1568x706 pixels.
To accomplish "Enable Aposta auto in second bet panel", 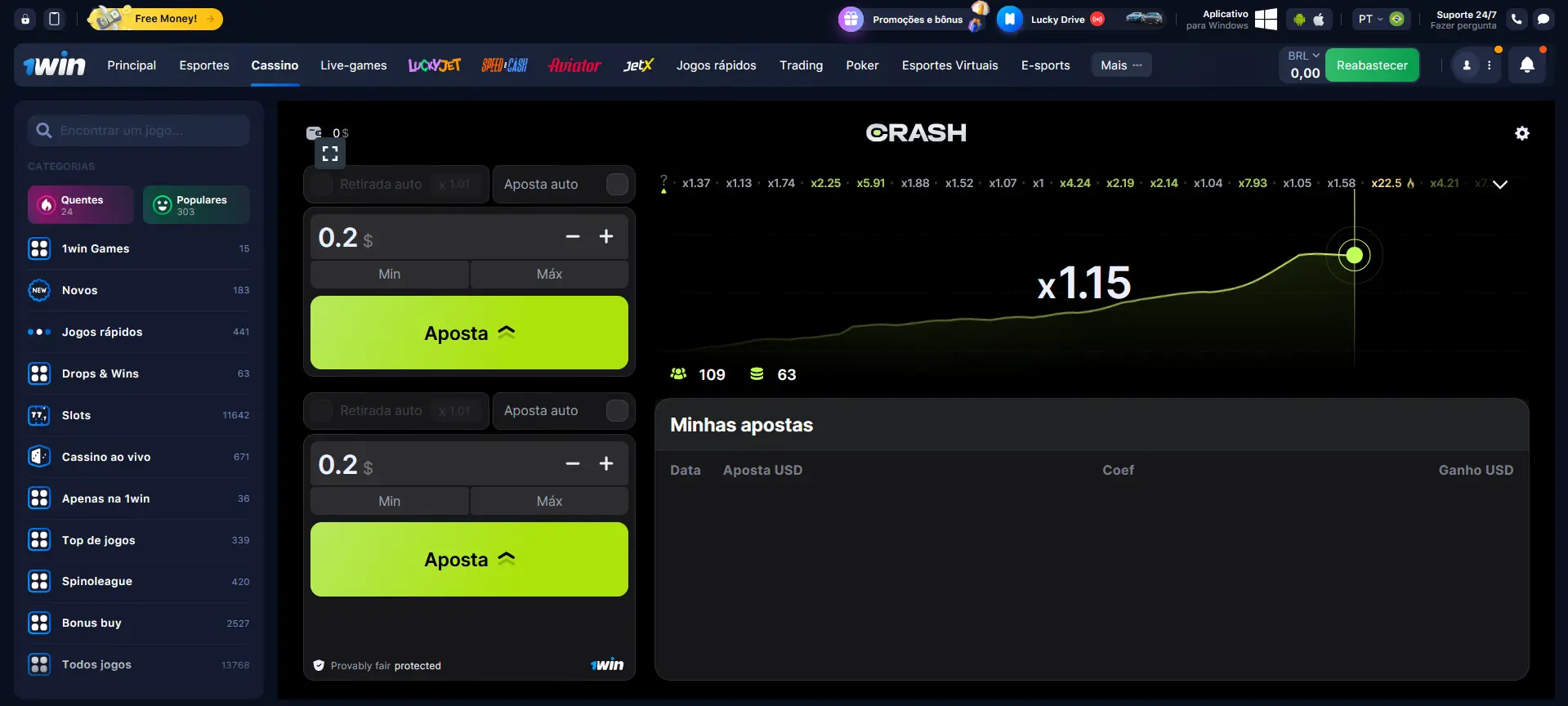I will click(617, 411).
